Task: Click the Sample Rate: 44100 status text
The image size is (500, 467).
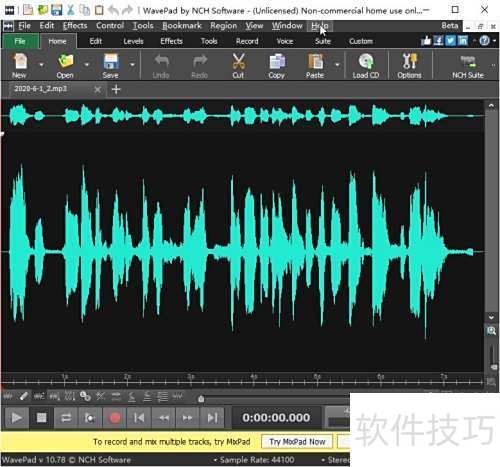Action: (257, 460)
